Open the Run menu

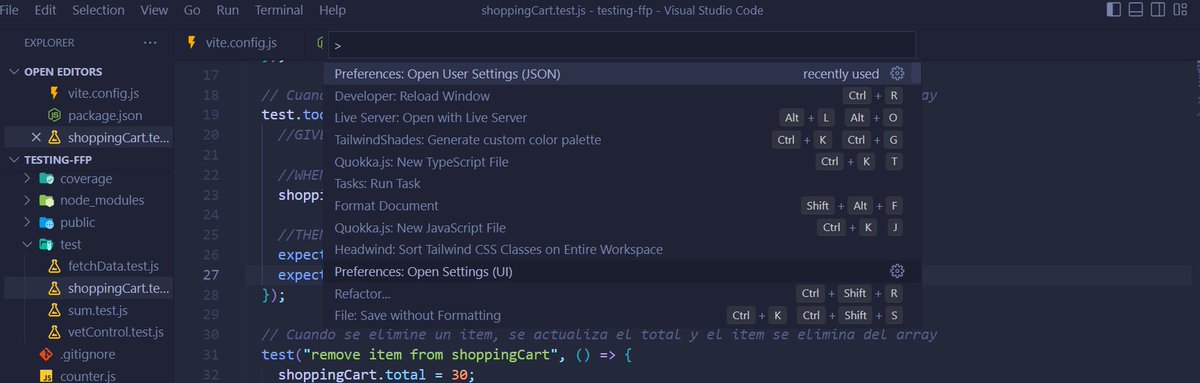pos(228,10)
